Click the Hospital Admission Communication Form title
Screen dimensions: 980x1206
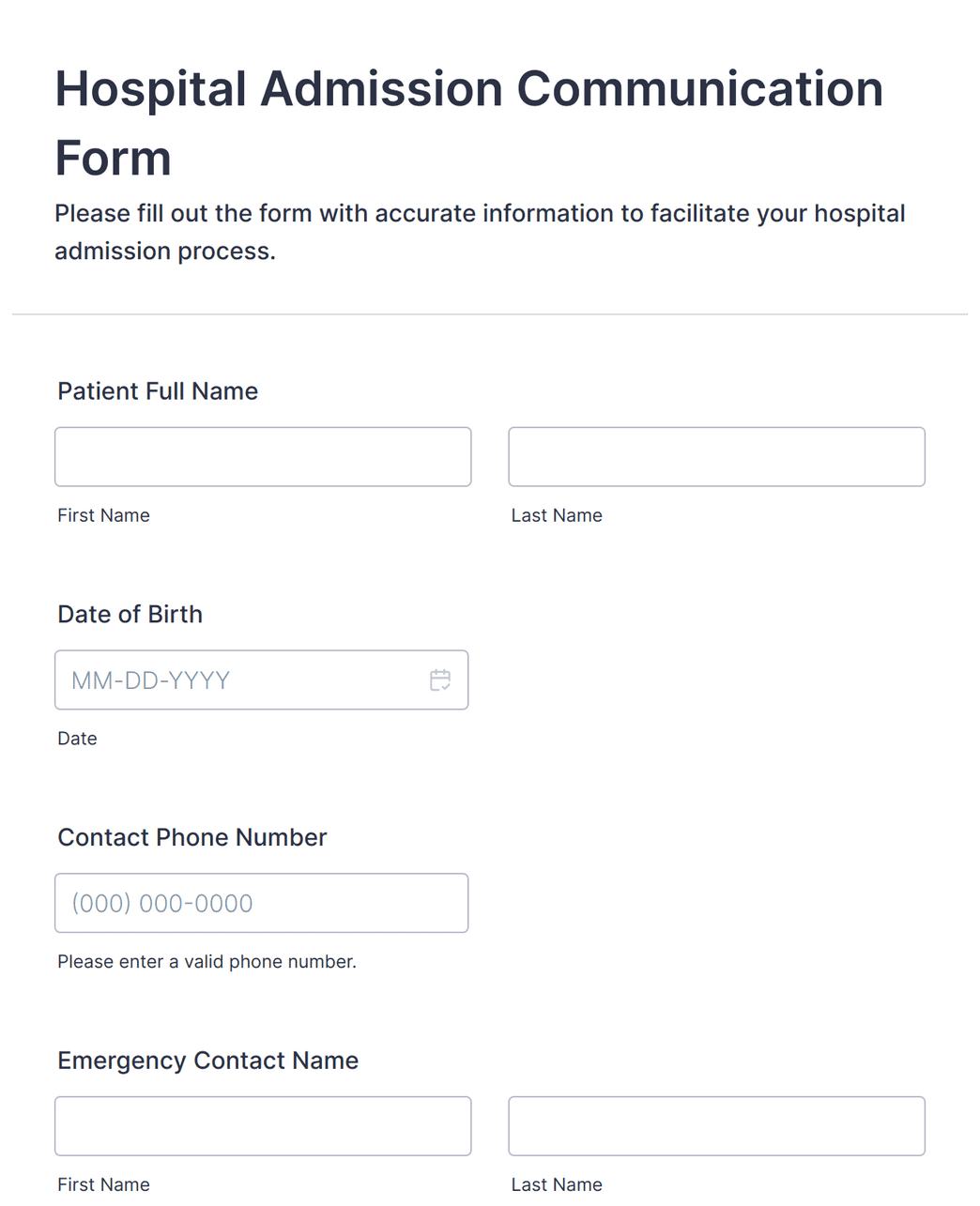(469, 123)
